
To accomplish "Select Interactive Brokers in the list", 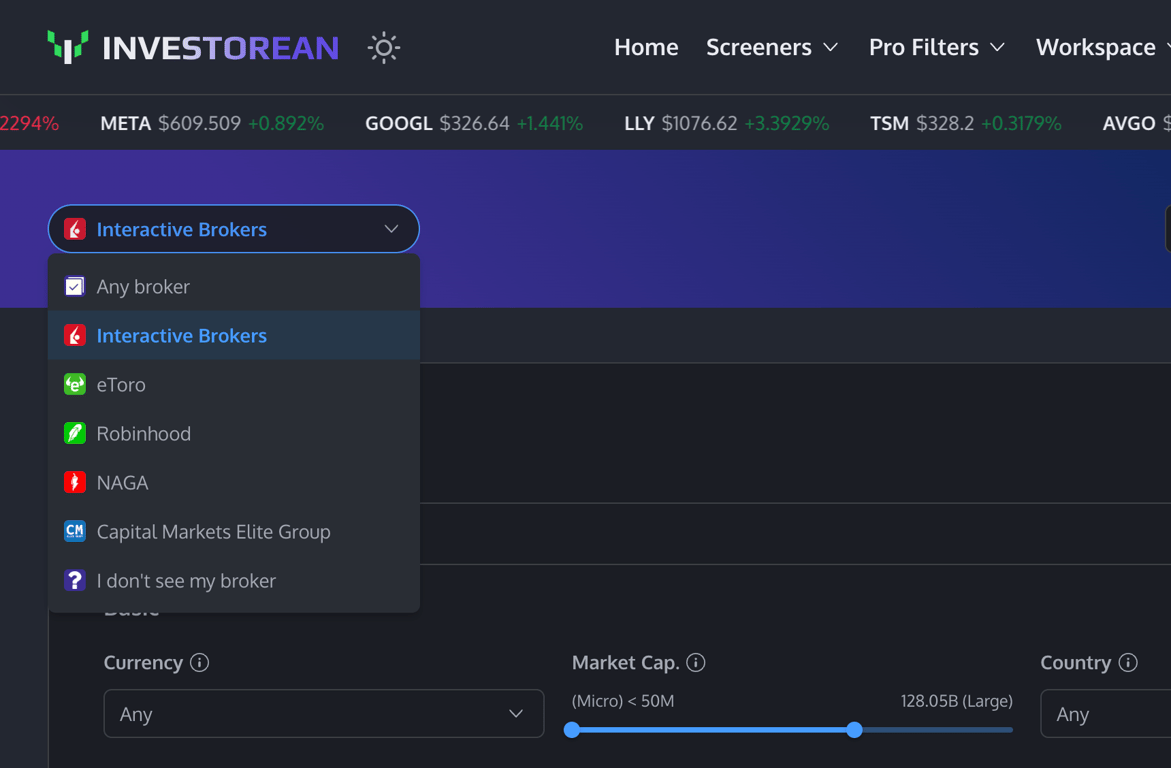I will [x=234, y=335].
